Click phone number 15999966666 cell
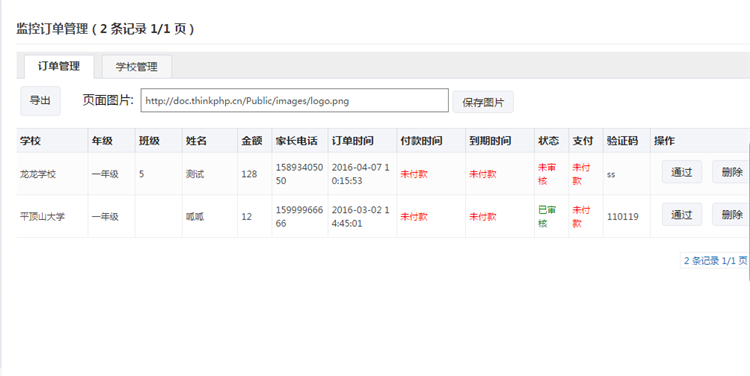 (299, 217)
